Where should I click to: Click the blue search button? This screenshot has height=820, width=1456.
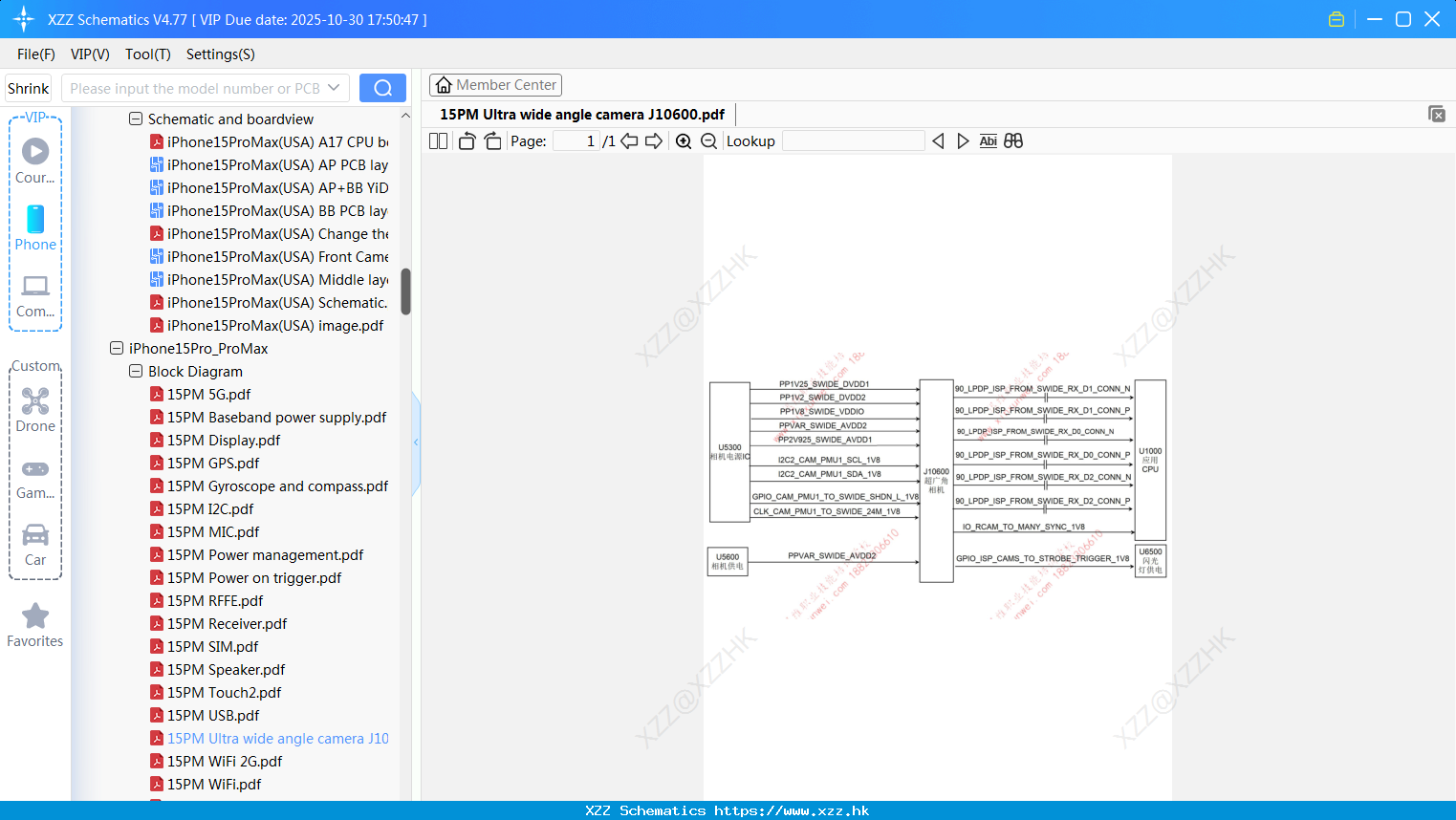382,88
